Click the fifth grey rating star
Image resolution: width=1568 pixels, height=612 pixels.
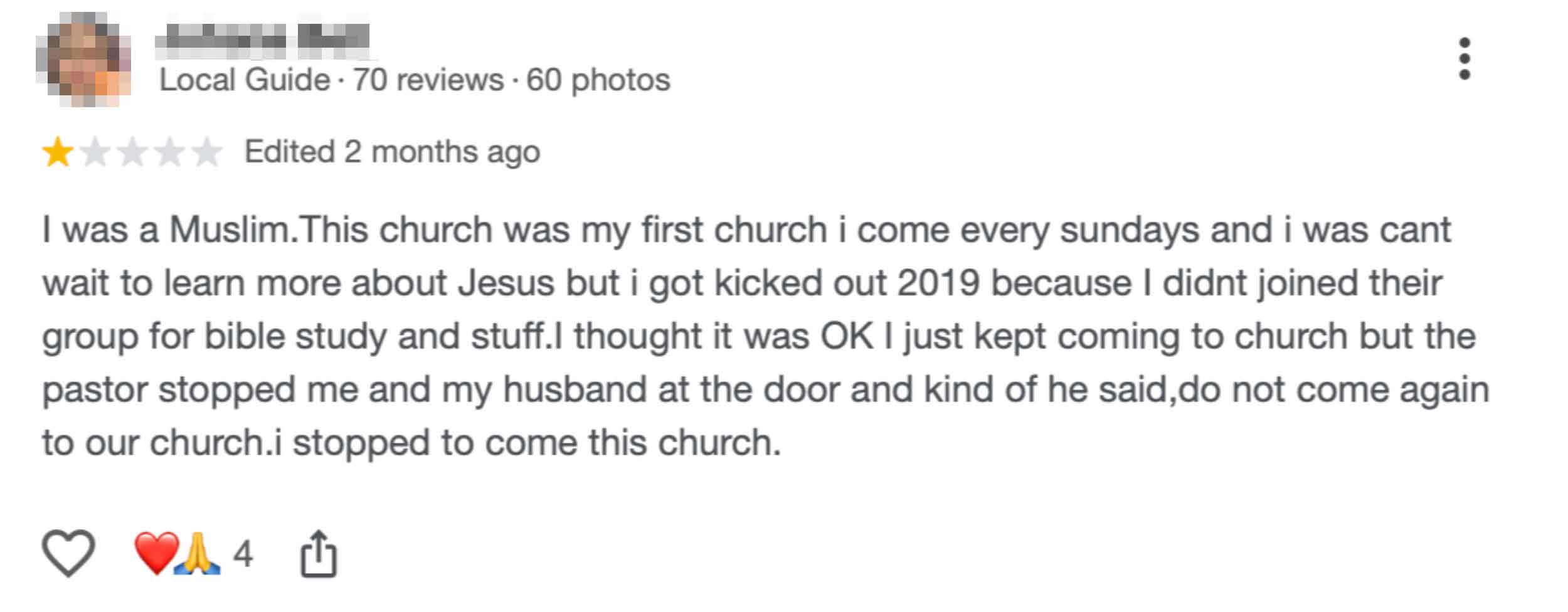(x=207, y=152)
